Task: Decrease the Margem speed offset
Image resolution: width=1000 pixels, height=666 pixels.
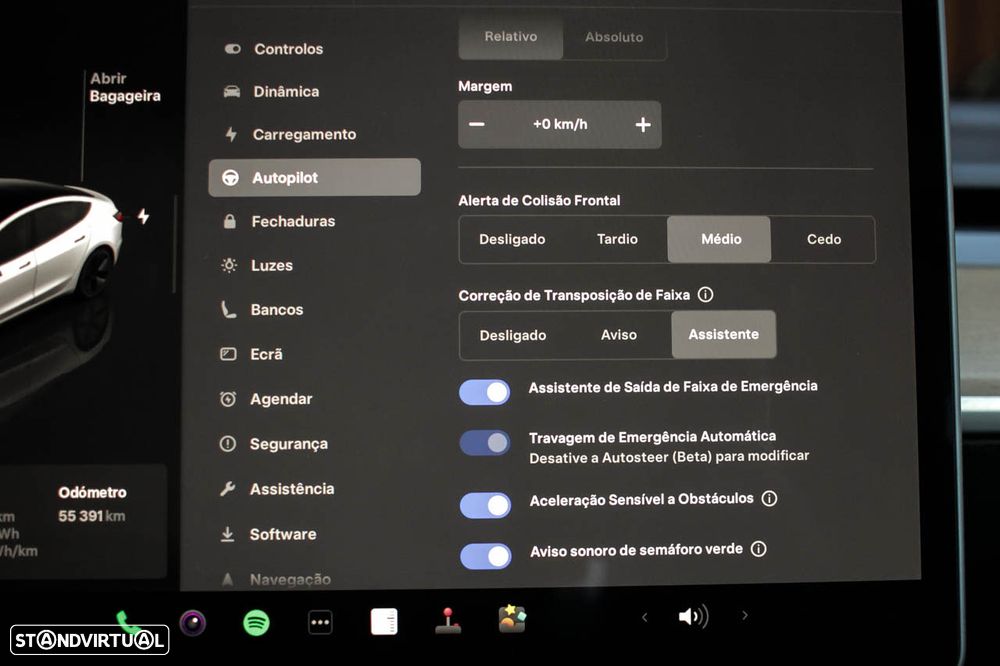Action: (x=476, y=124)
